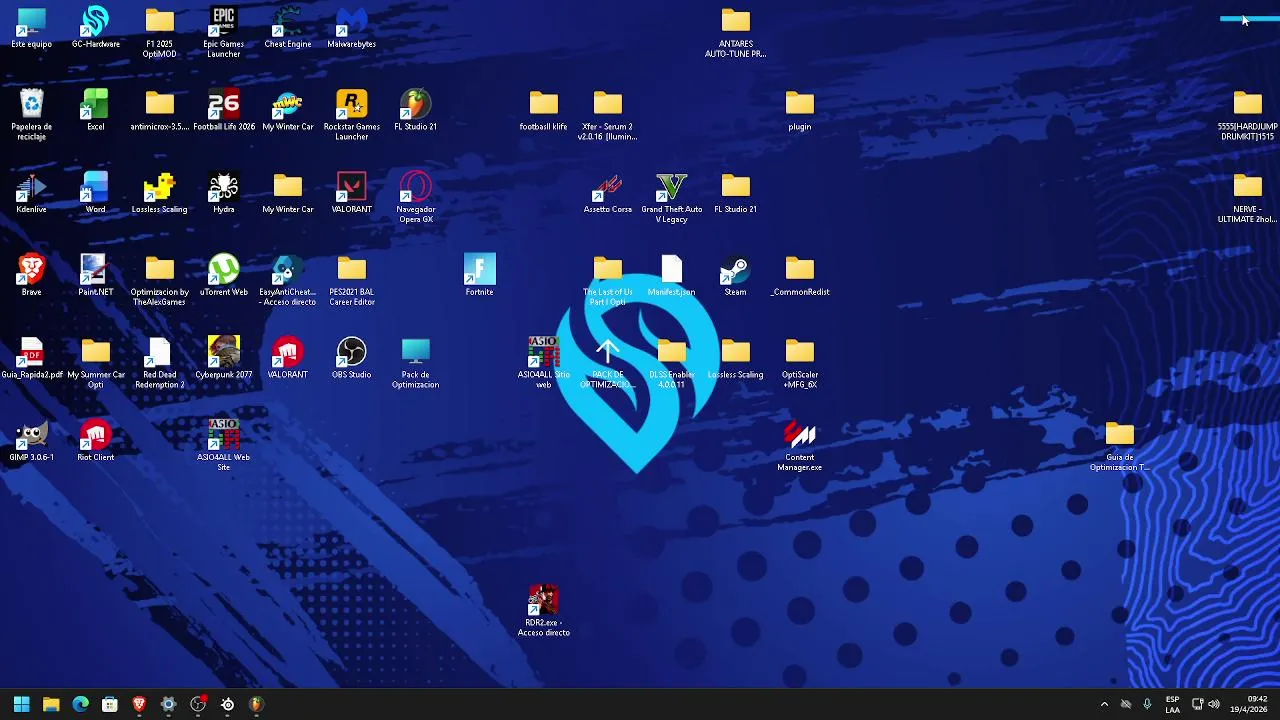Image resolution: width=1280 pixels, height=720 pixels.
Task: Open the ASIO4ALL Sitio web shortcut
Action: click(x=543, y=363)
